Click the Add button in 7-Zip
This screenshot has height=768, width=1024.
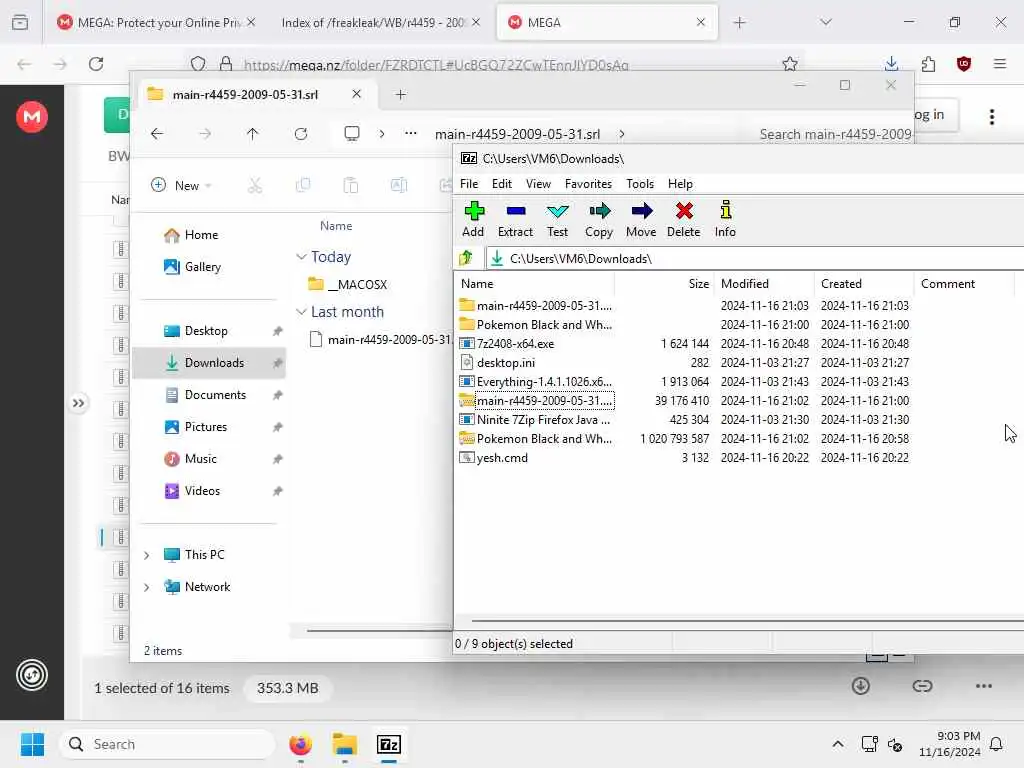tap(473, 219)
